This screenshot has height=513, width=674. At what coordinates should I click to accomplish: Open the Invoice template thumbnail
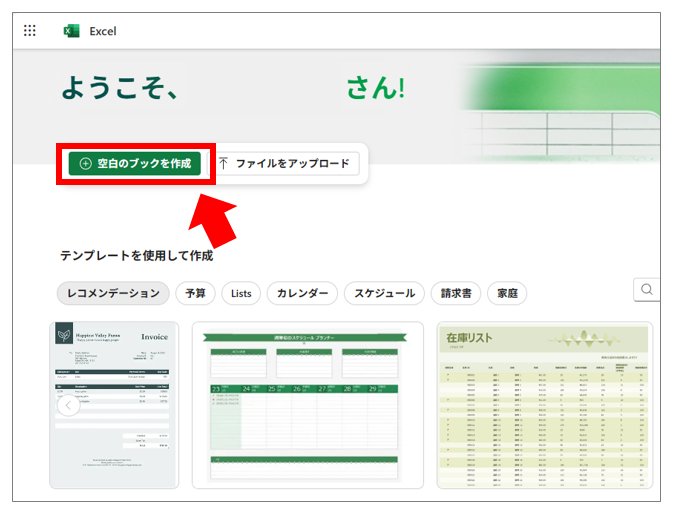point(114,405)
